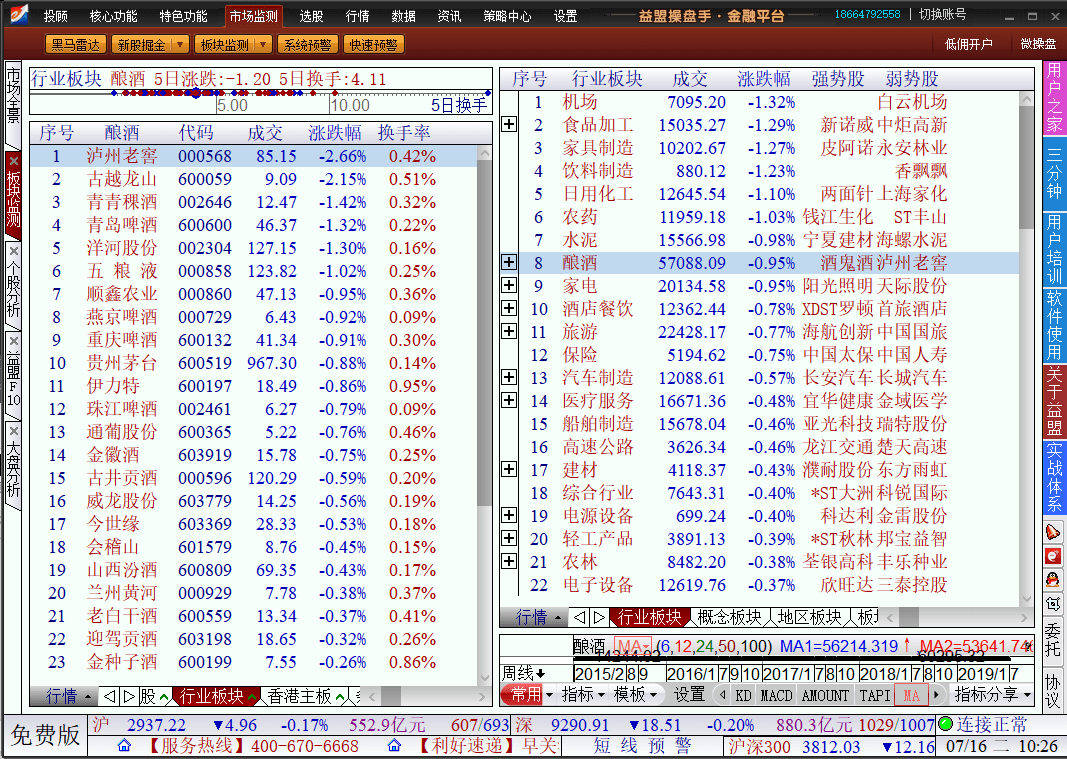Image resolution: width=1067 pixels, height=759 pixels.
Task: Expand the 电源设备 sector row
Action: point(509,515)
